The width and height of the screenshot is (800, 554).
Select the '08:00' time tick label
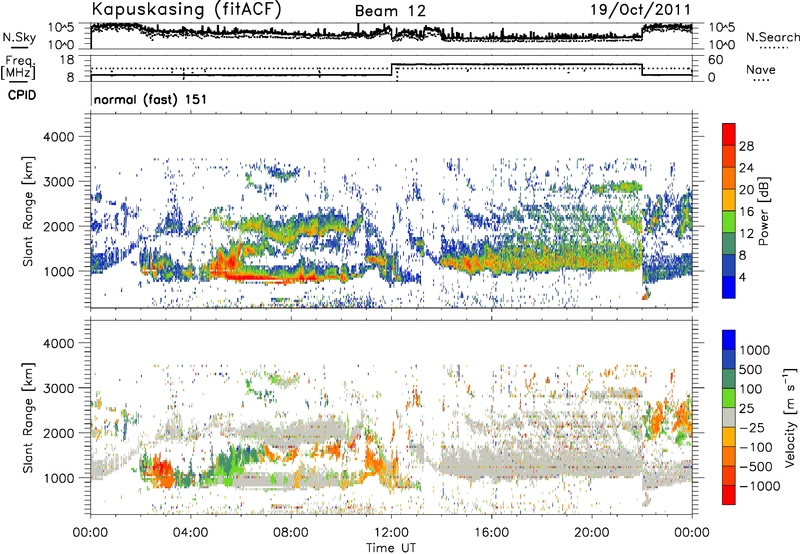(290, 533)
